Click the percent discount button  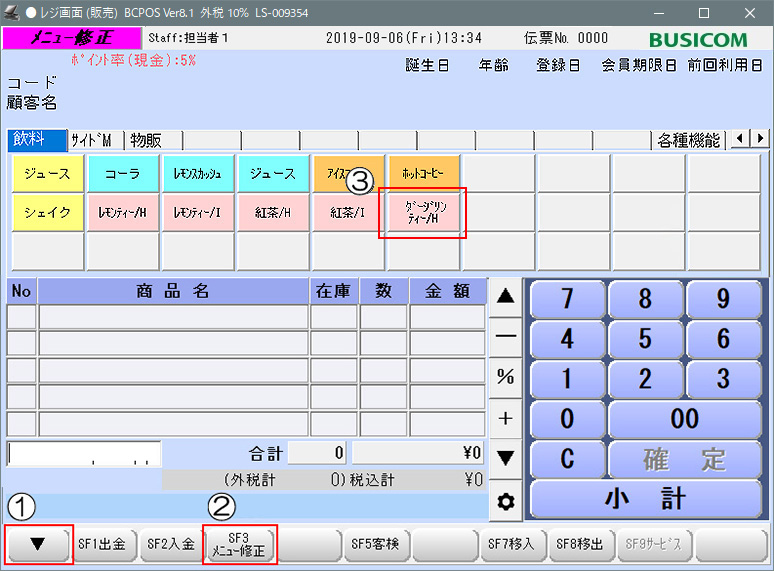click(506, 377)
